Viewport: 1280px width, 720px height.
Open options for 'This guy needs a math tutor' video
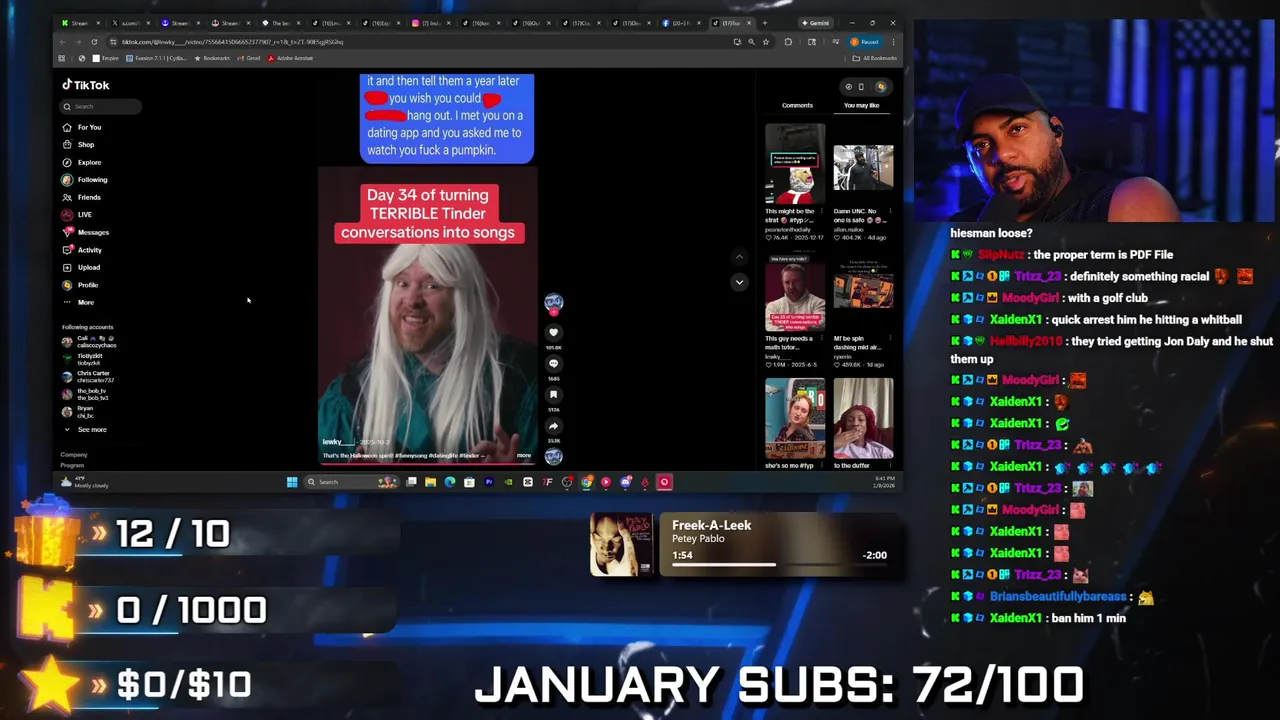tap(821, 339)
